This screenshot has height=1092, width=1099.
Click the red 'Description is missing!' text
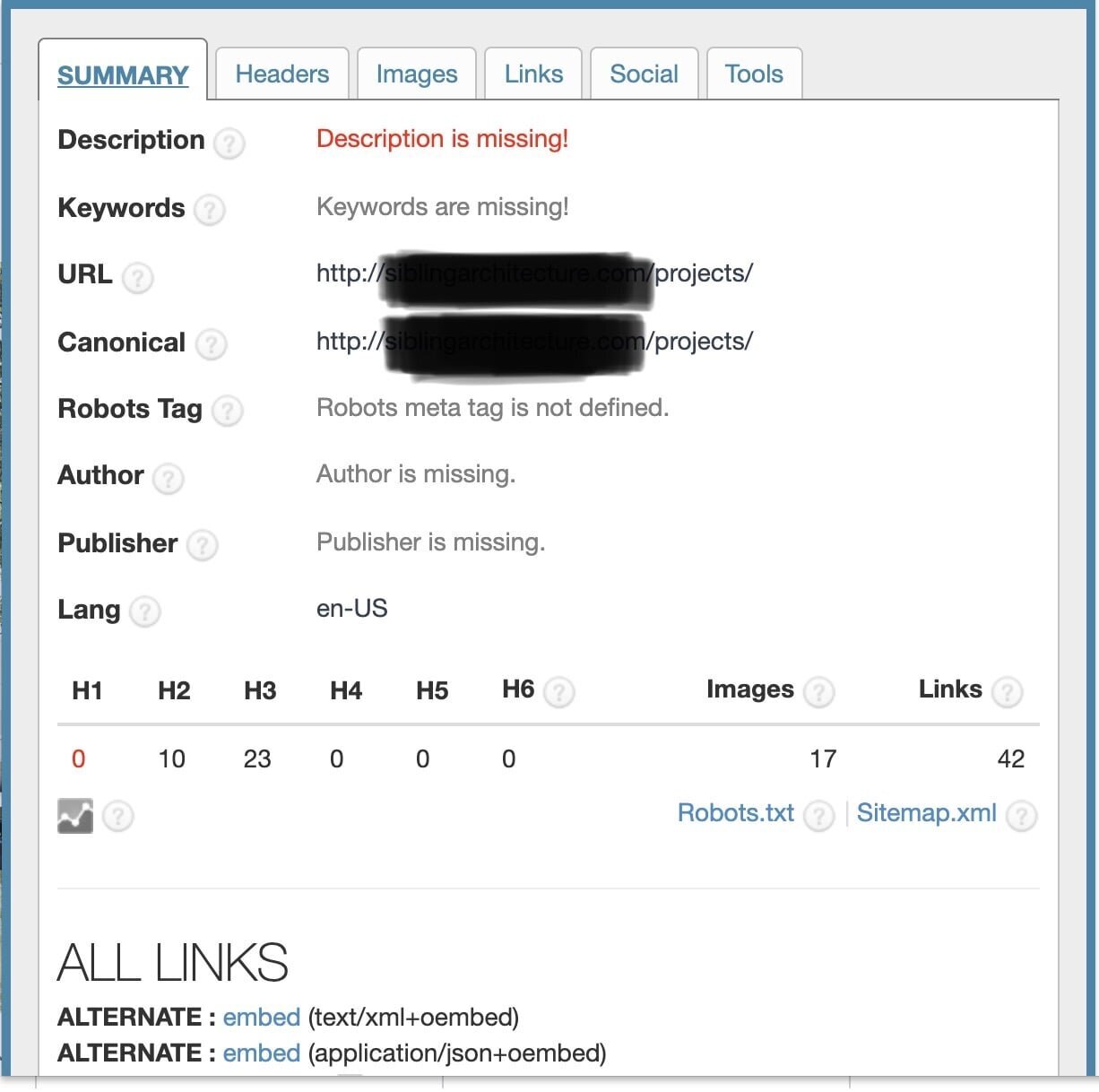coord(443,139)
